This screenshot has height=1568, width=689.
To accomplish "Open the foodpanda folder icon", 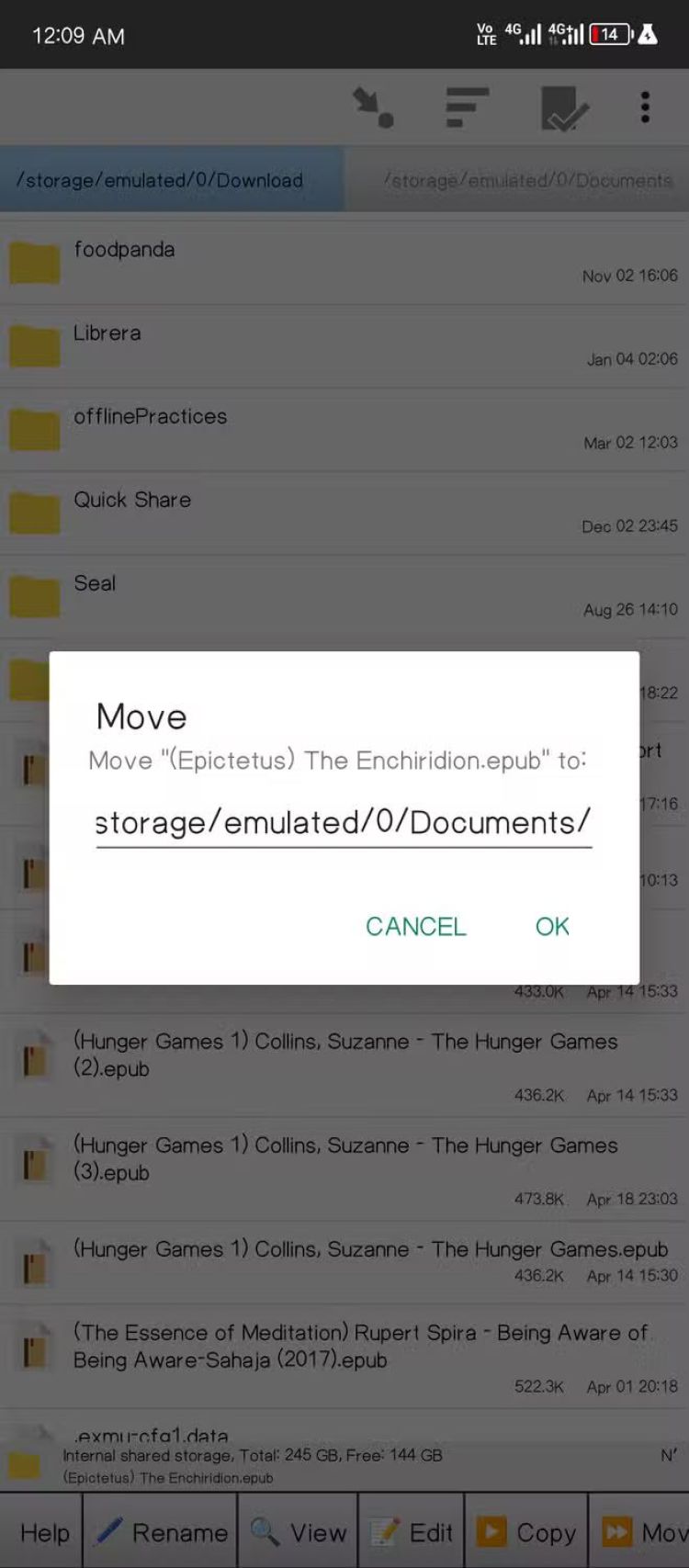I will point(35,263).
